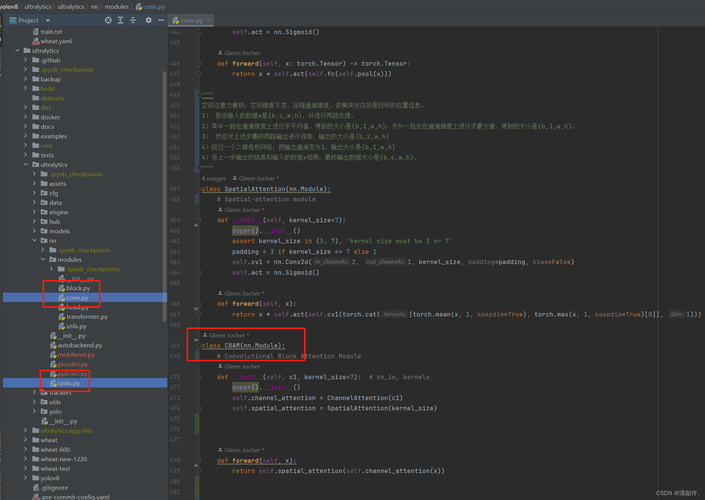
Task: Expand the docker folder
Action: 26,117
